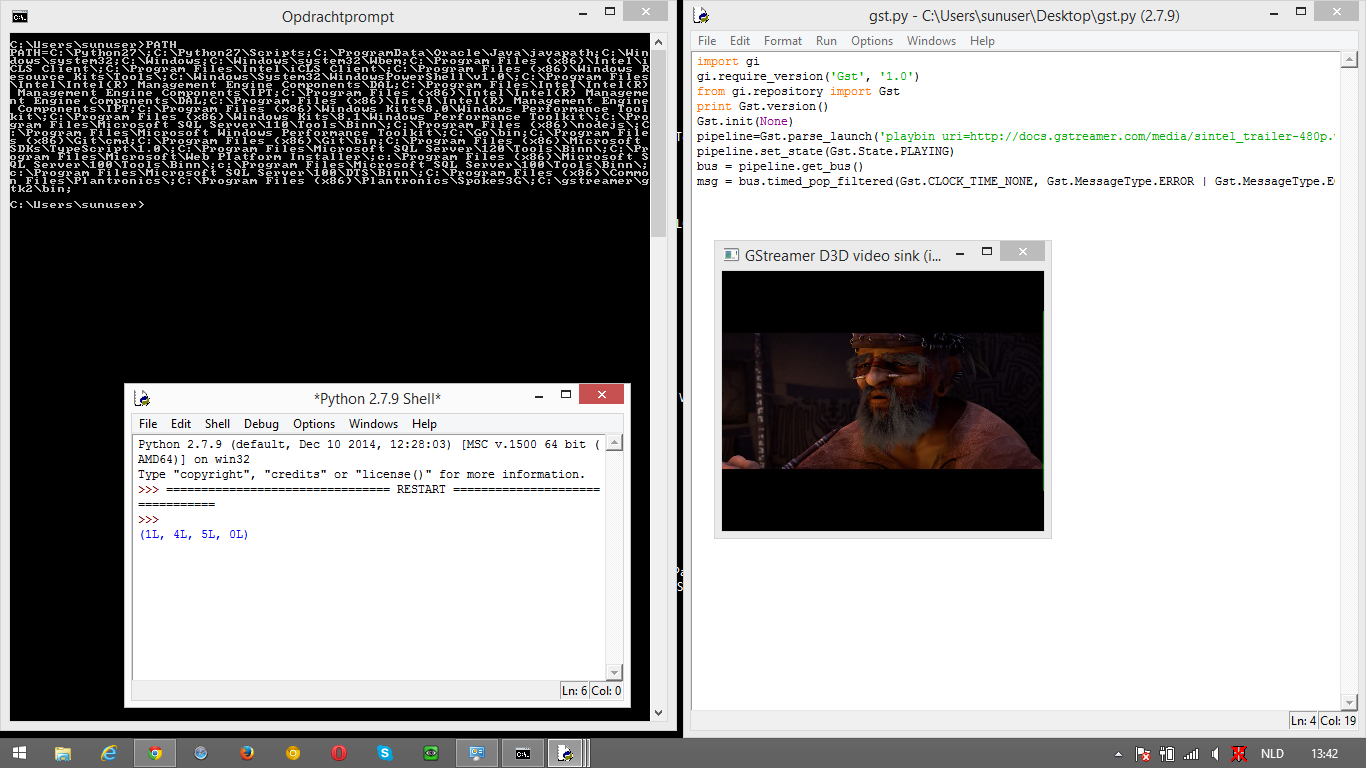Open the Debug menu in Python Shell
This screenshot has width=1366, height=768.
click(261, 424)
